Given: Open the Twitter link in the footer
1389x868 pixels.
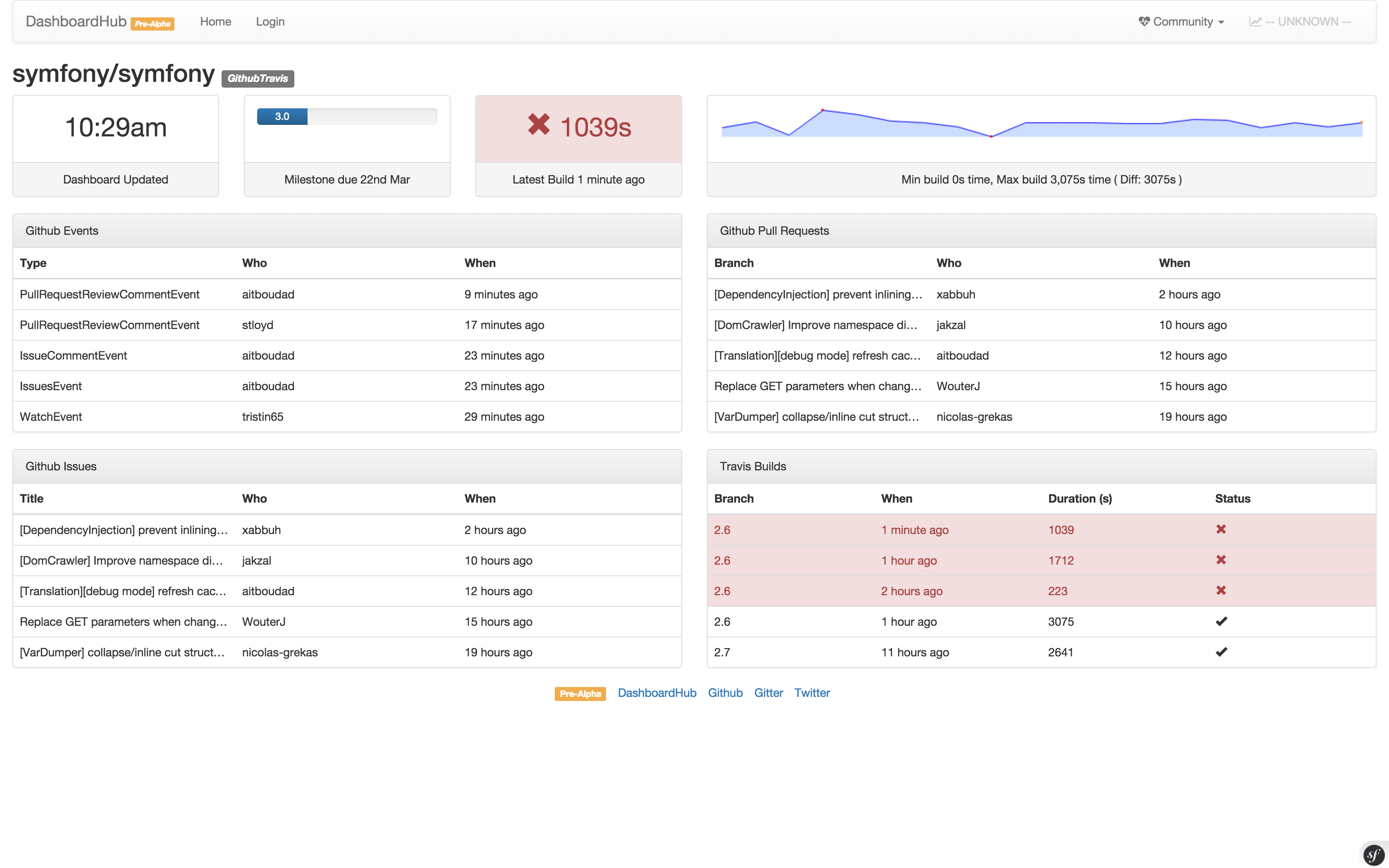Looking at the screenshot, I should (812, 693).
